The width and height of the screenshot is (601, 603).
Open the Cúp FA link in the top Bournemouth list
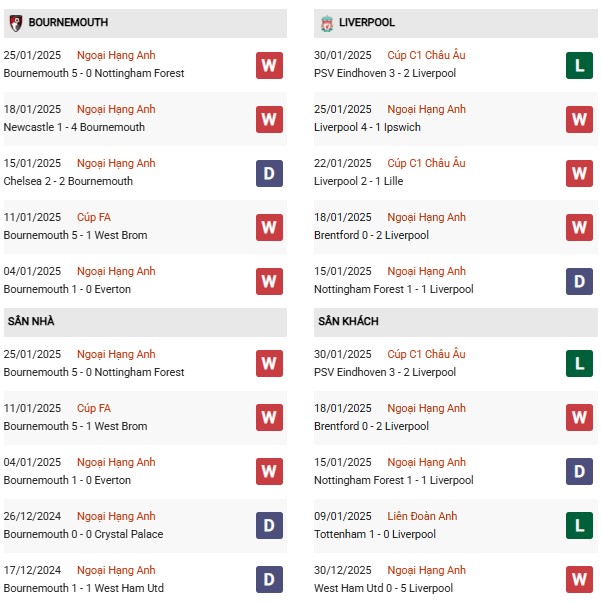tap(94, 217)
